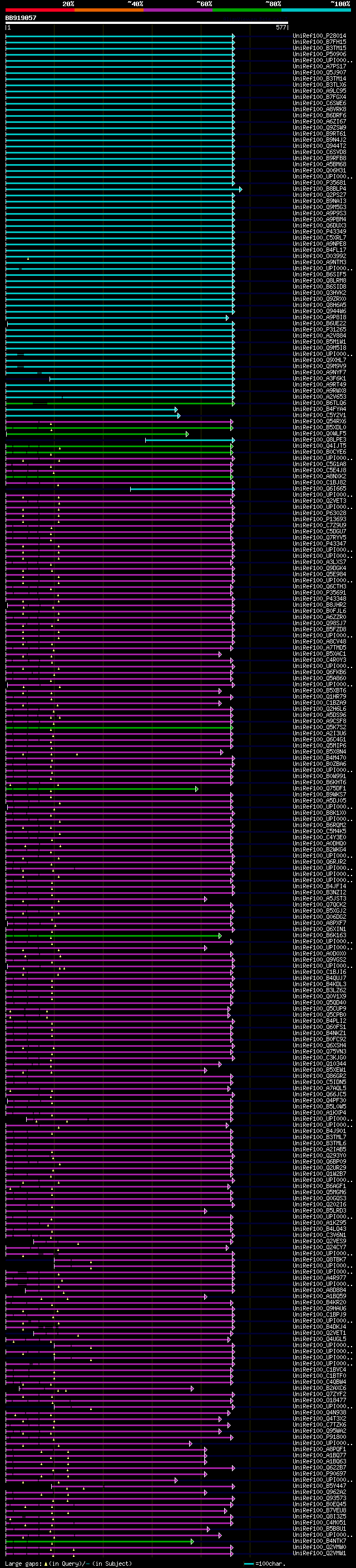
Task: Click the cyan ~100% identity legend bar
Action: (x=316, y=10)
